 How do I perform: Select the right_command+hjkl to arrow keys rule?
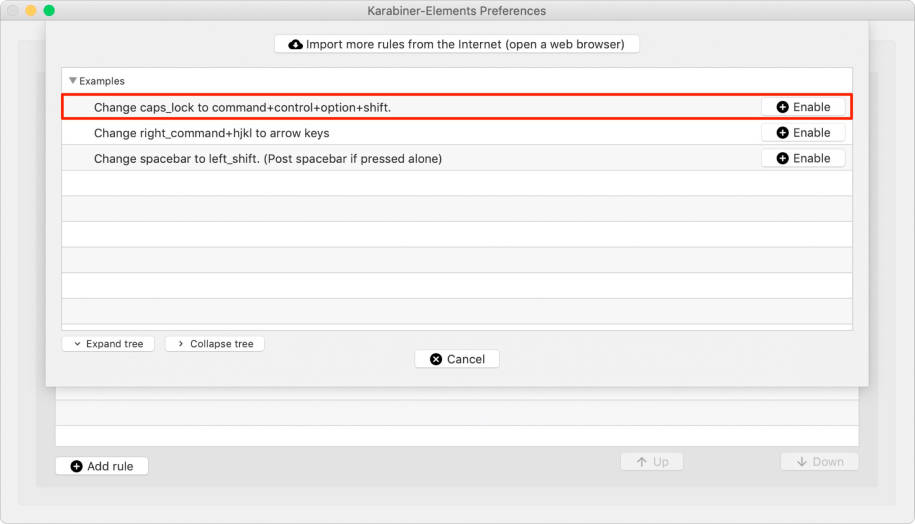pos(211,133)
